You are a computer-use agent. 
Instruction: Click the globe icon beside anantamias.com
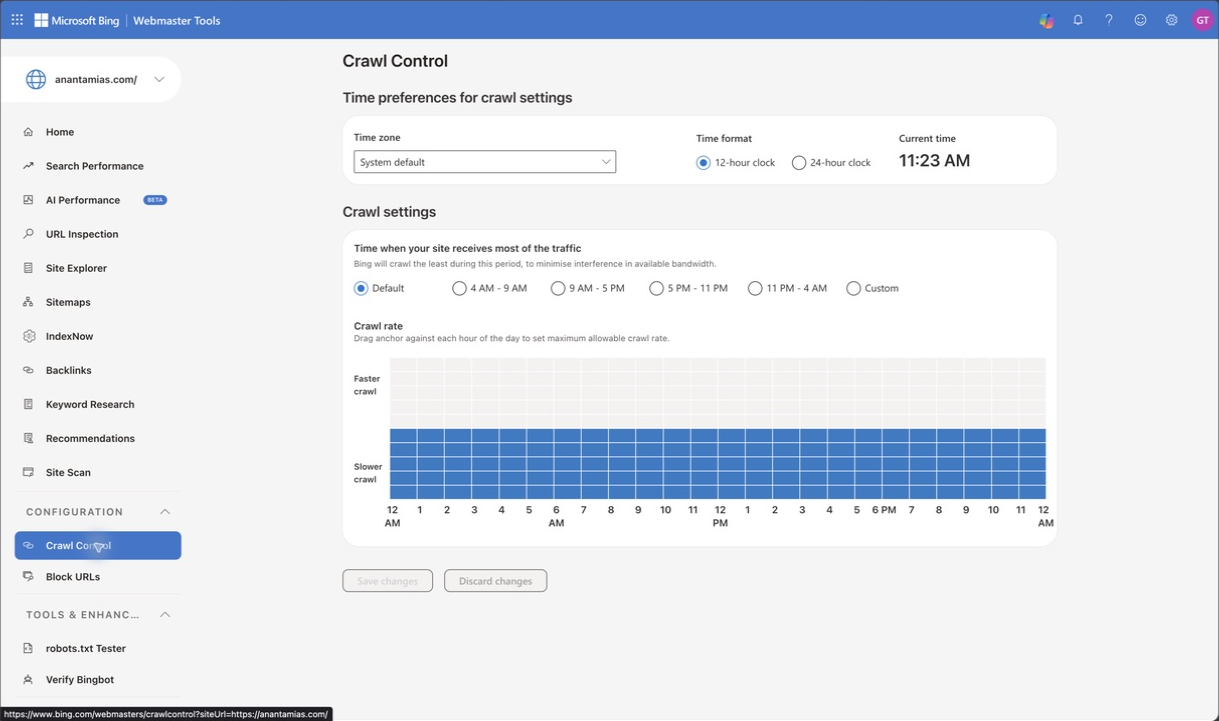[36, 80]
